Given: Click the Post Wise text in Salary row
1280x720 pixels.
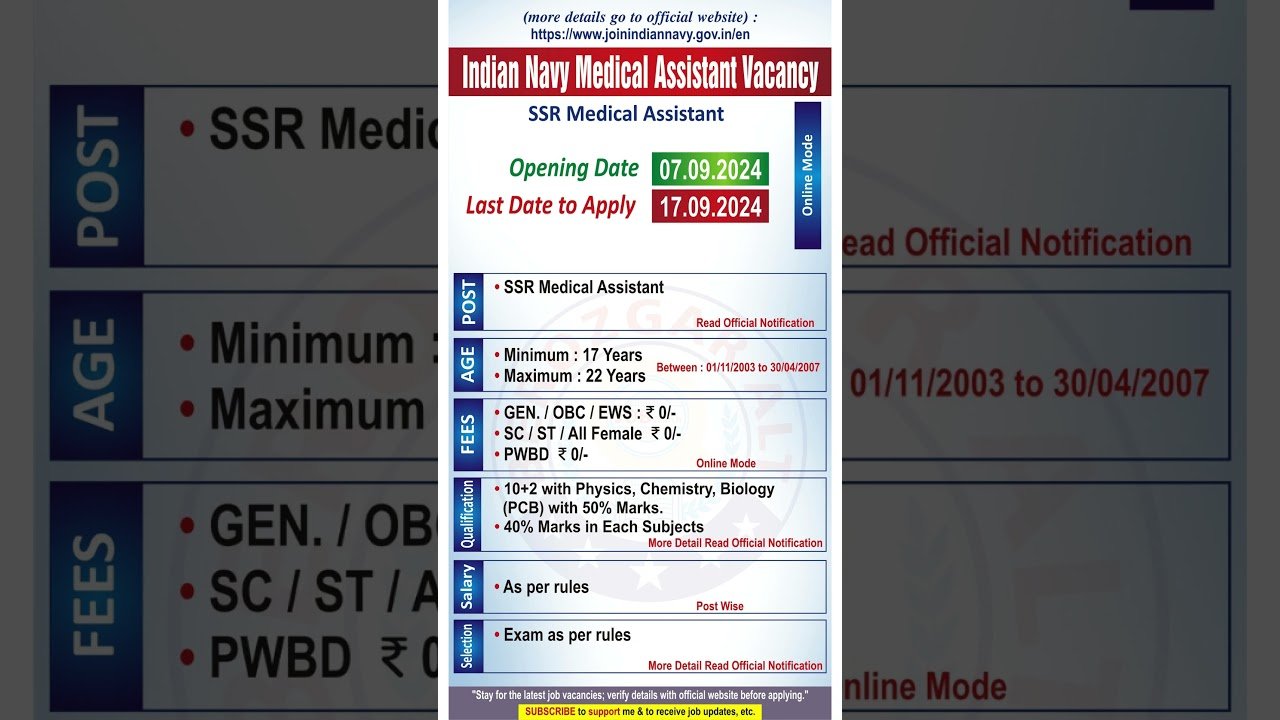Looking at the screenshot, I should (720, 606).
